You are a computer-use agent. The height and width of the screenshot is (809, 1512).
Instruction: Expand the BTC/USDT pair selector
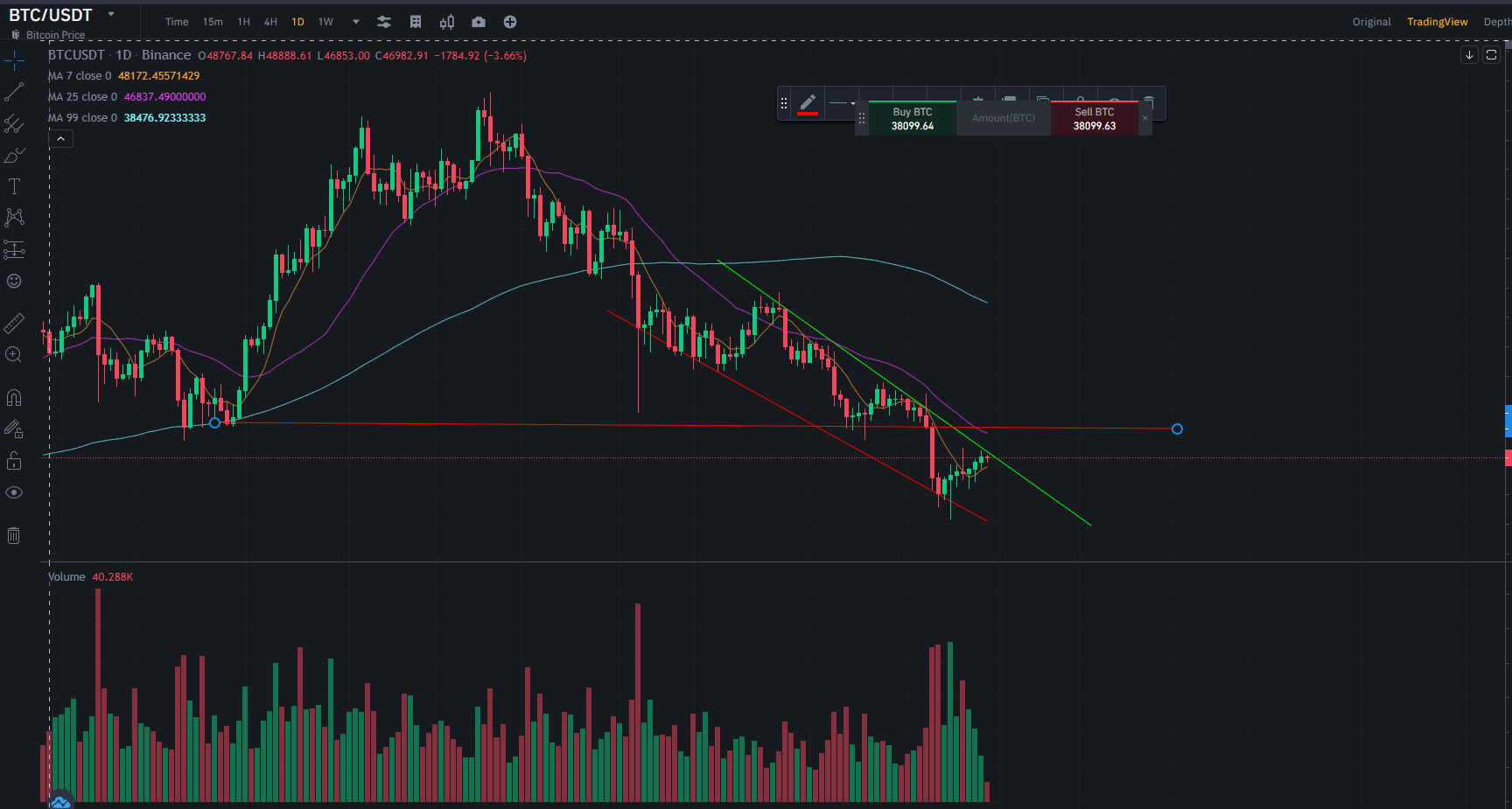[x=111, y=14]
